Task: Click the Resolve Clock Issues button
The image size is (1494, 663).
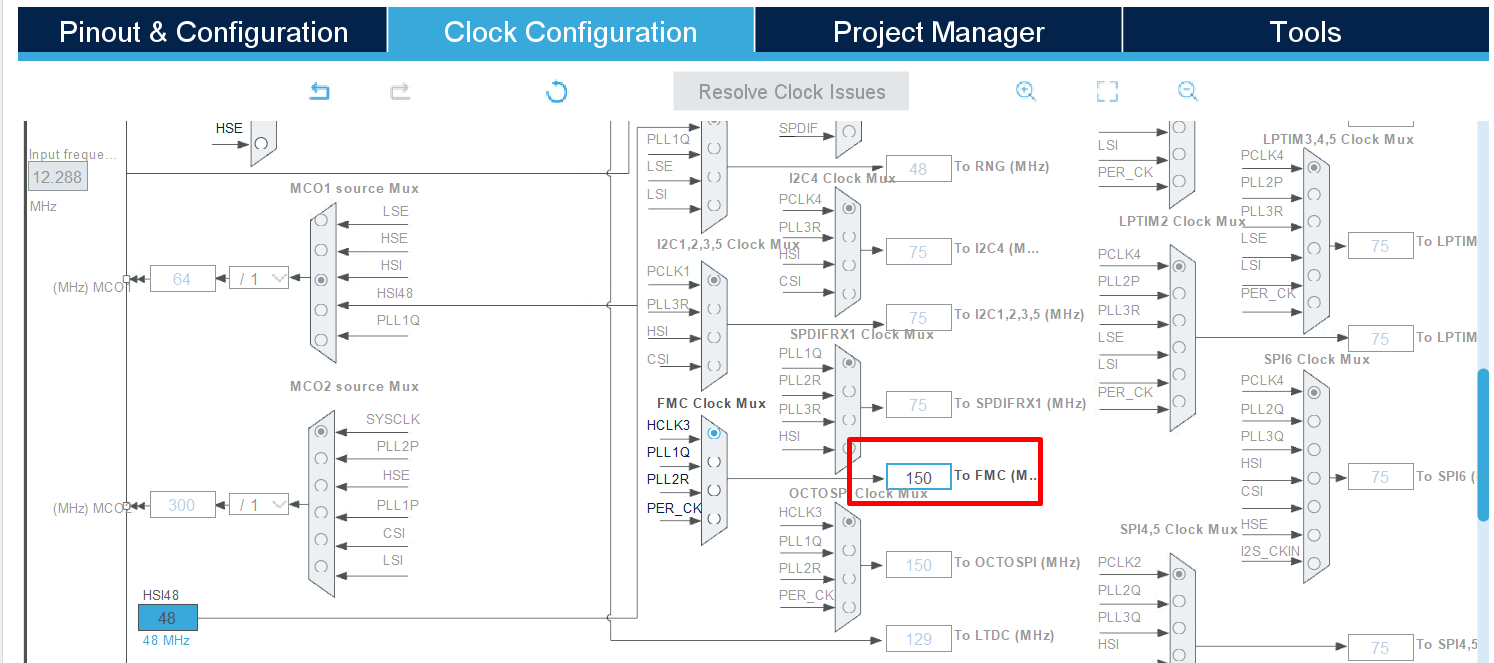Action: click(x=790, y=91)
